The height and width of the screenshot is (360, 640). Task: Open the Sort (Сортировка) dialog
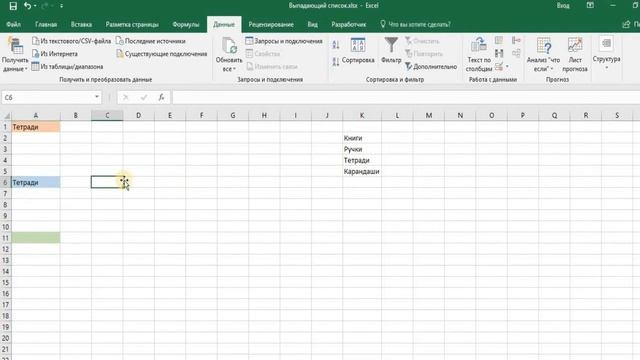(358, 51)
